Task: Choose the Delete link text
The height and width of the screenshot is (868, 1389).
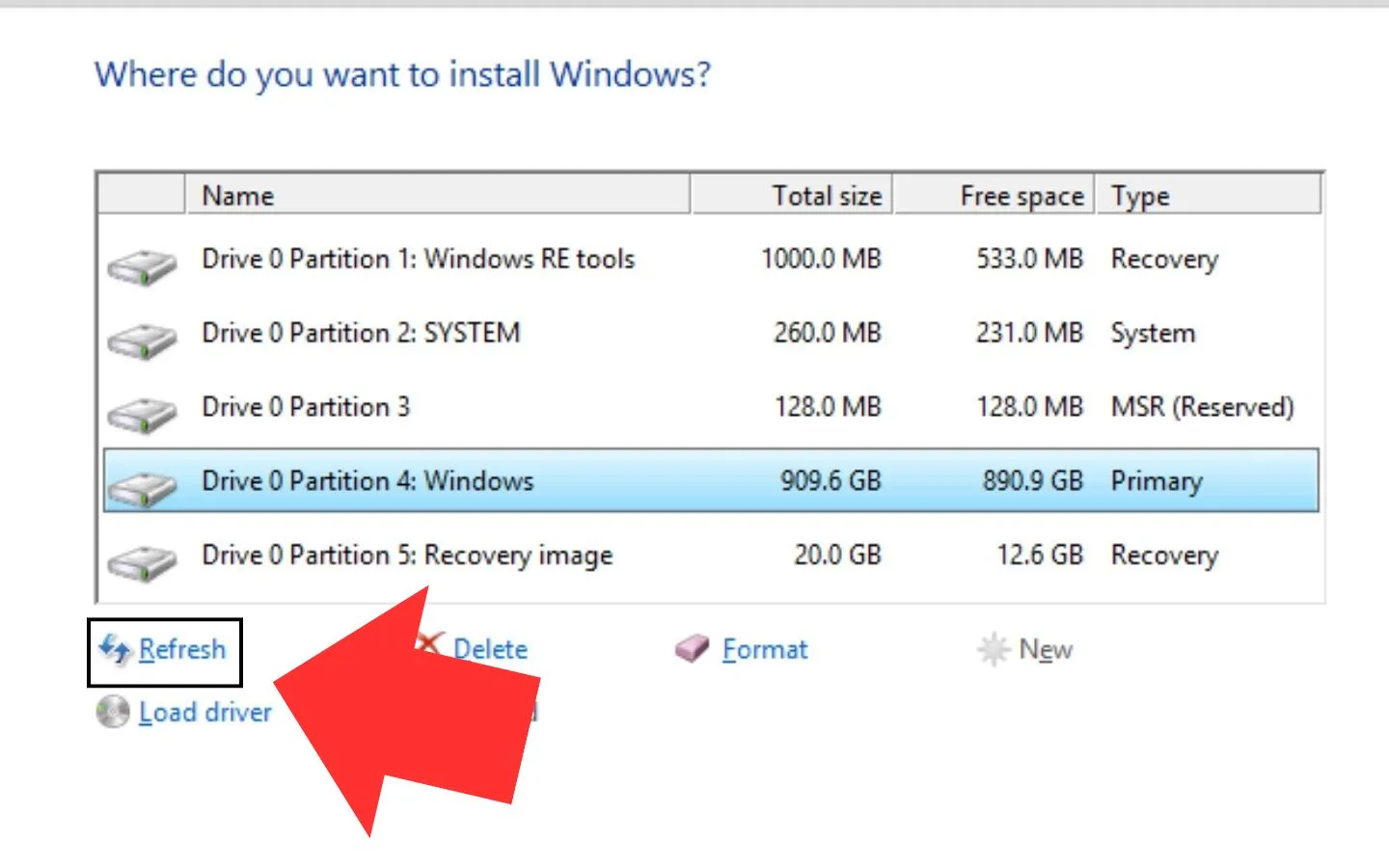Action: [490, 650]
